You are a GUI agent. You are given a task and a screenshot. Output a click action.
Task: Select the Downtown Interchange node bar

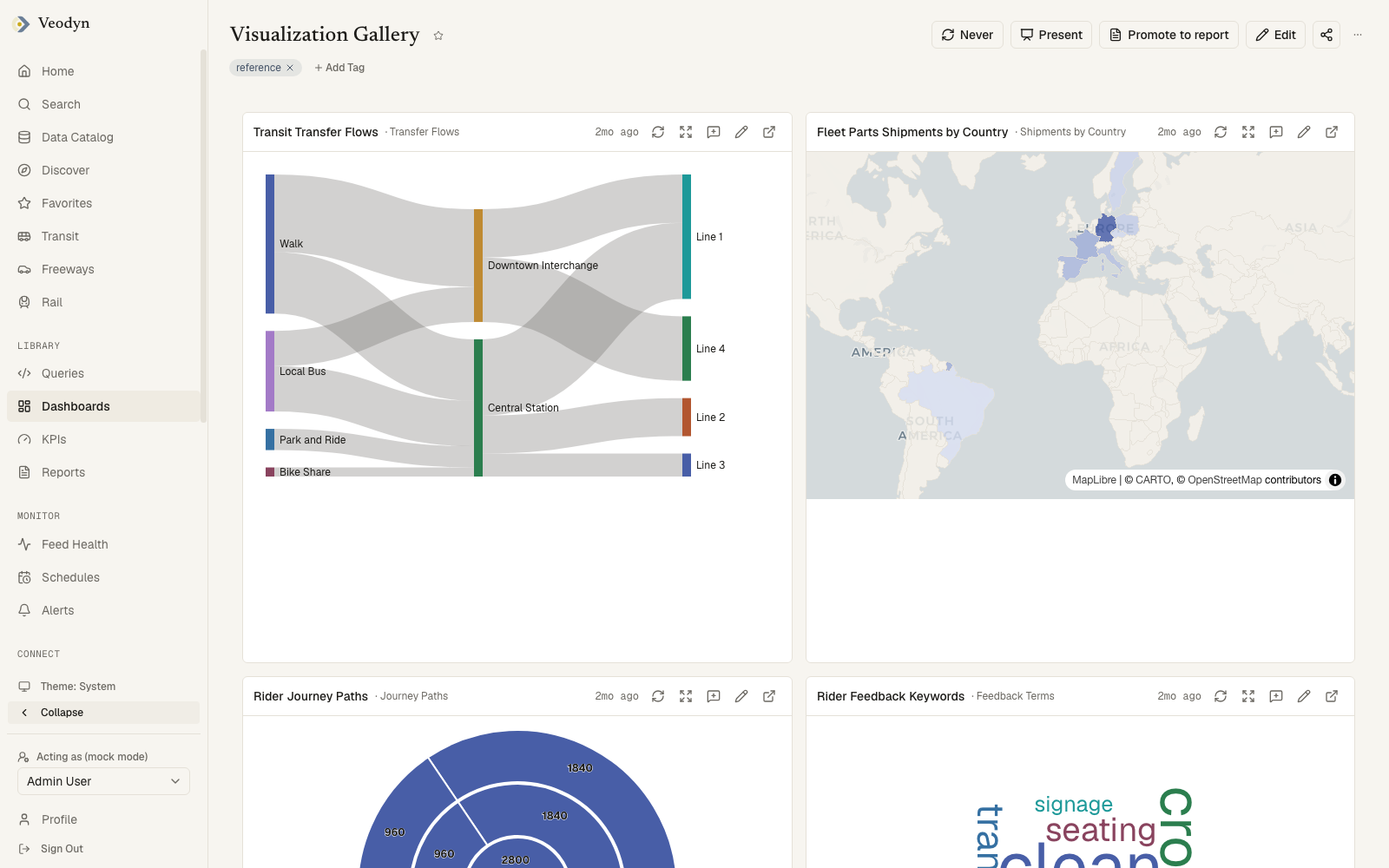[x=478, y=266]
